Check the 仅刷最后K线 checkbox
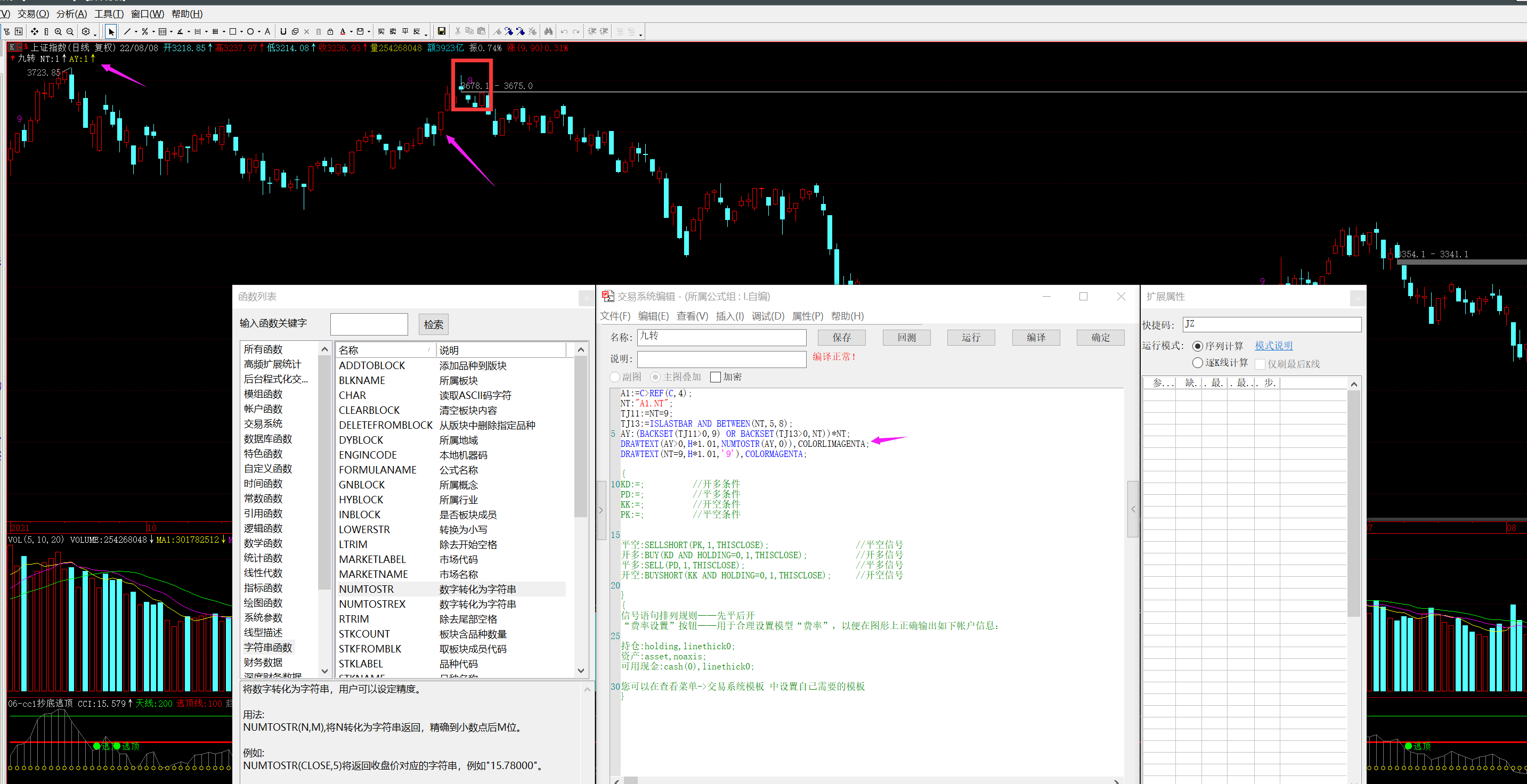1527x784 pixels. click(x=1260, y=364)
